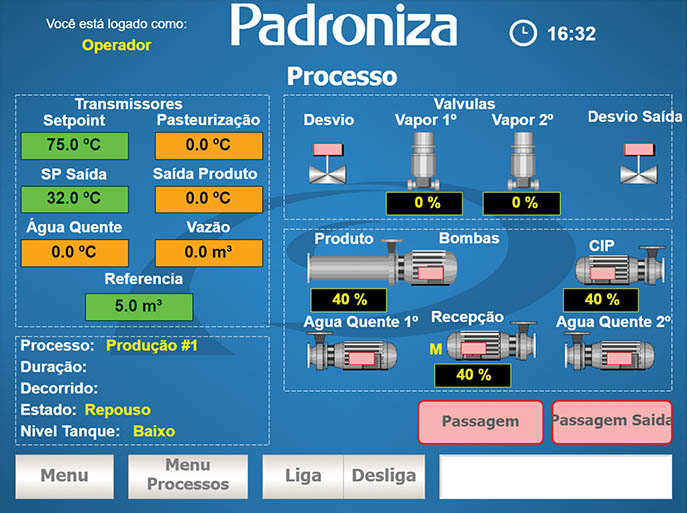Change the Referencia 5.0 m³ value

tap(139, 306)
